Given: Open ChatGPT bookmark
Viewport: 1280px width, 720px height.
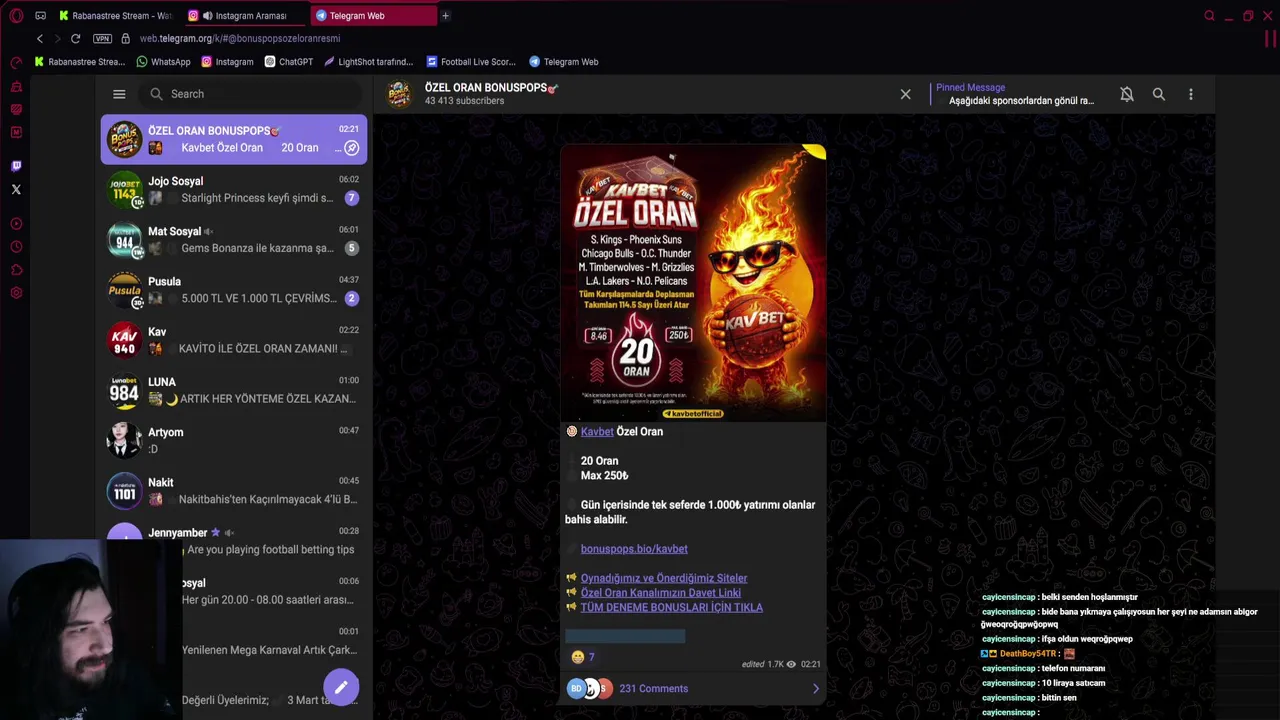Looking at the screenshot, I should pos(289,62).
